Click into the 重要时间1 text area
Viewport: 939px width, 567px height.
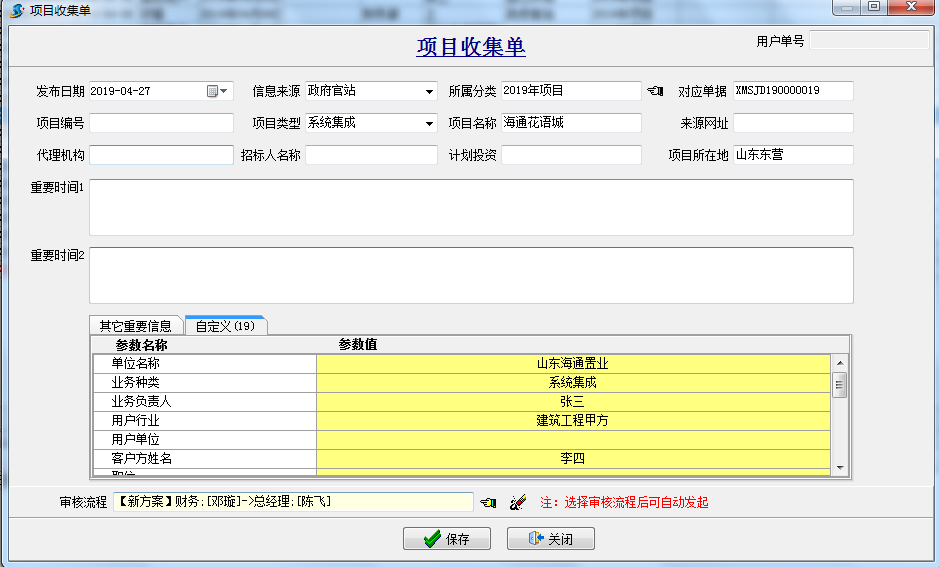(x=470, y=207)
